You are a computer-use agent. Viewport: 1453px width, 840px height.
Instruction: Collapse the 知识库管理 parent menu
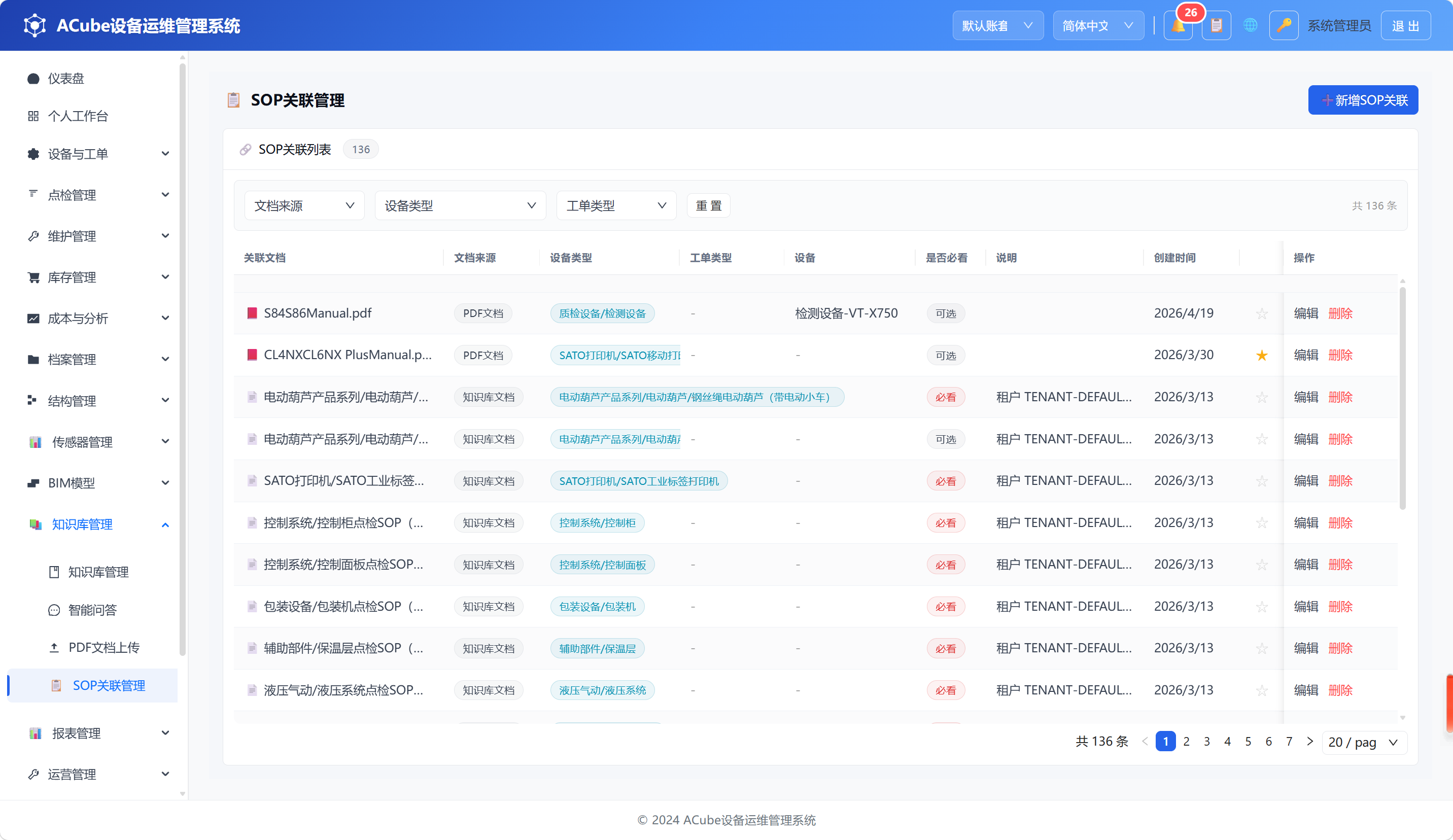click(92, 524)
